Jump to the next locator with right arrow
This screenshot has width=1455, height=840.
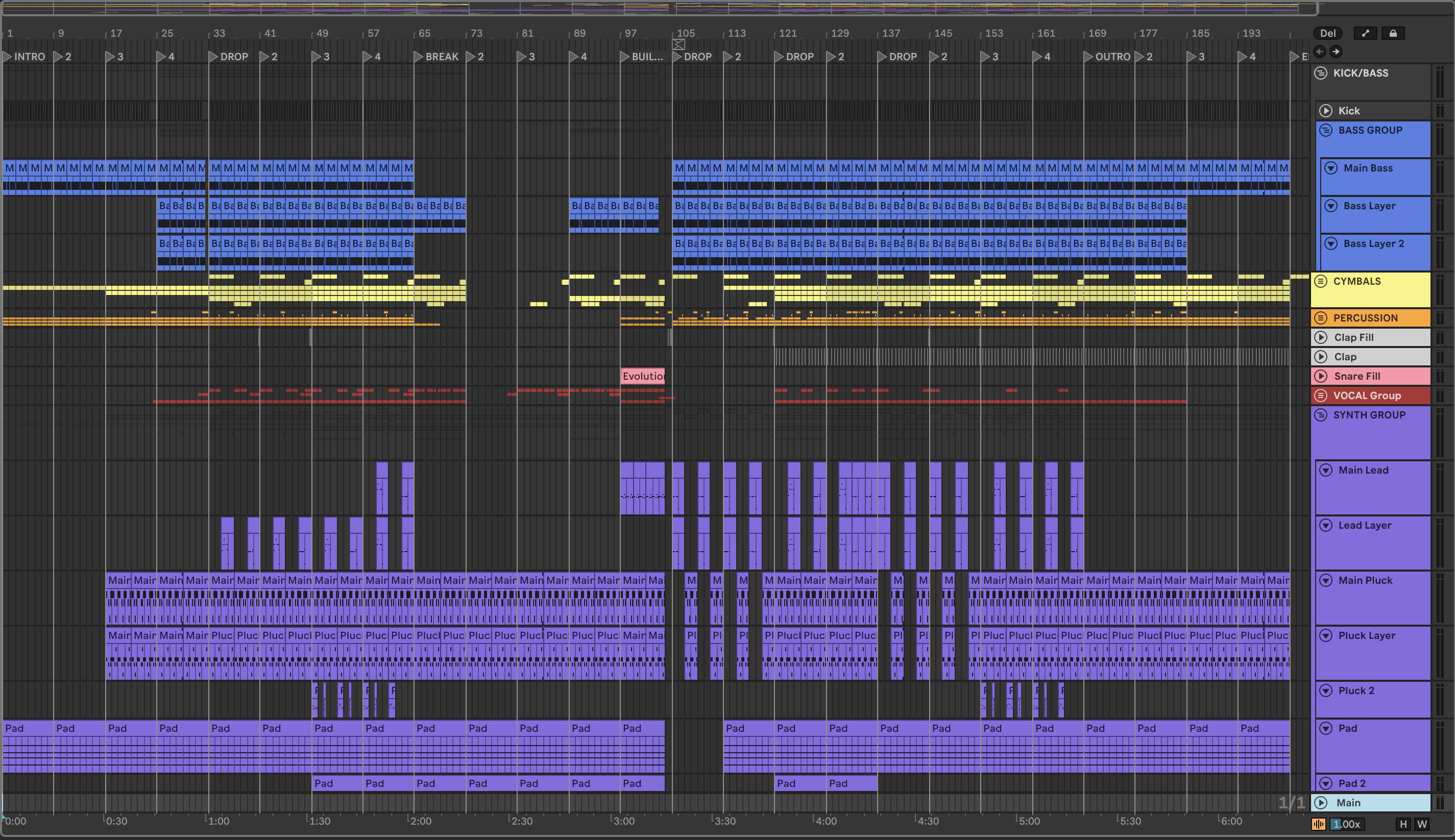pyautogui.click(x=1336, y=52)
